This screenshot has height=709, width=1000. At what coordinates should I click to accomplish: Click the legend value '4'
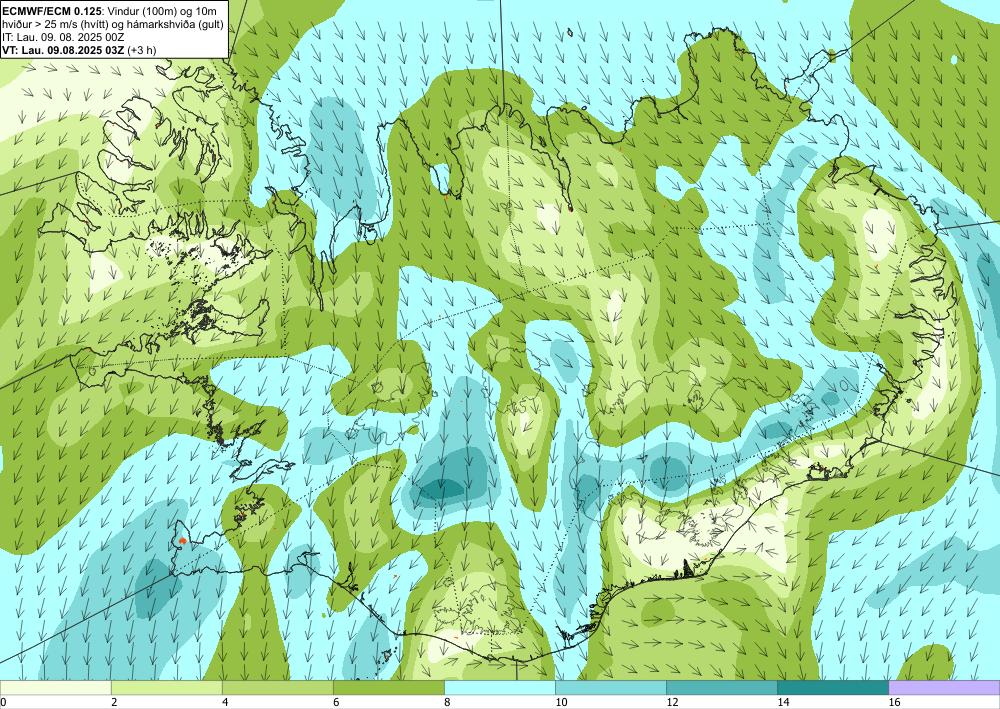(225, 702)
